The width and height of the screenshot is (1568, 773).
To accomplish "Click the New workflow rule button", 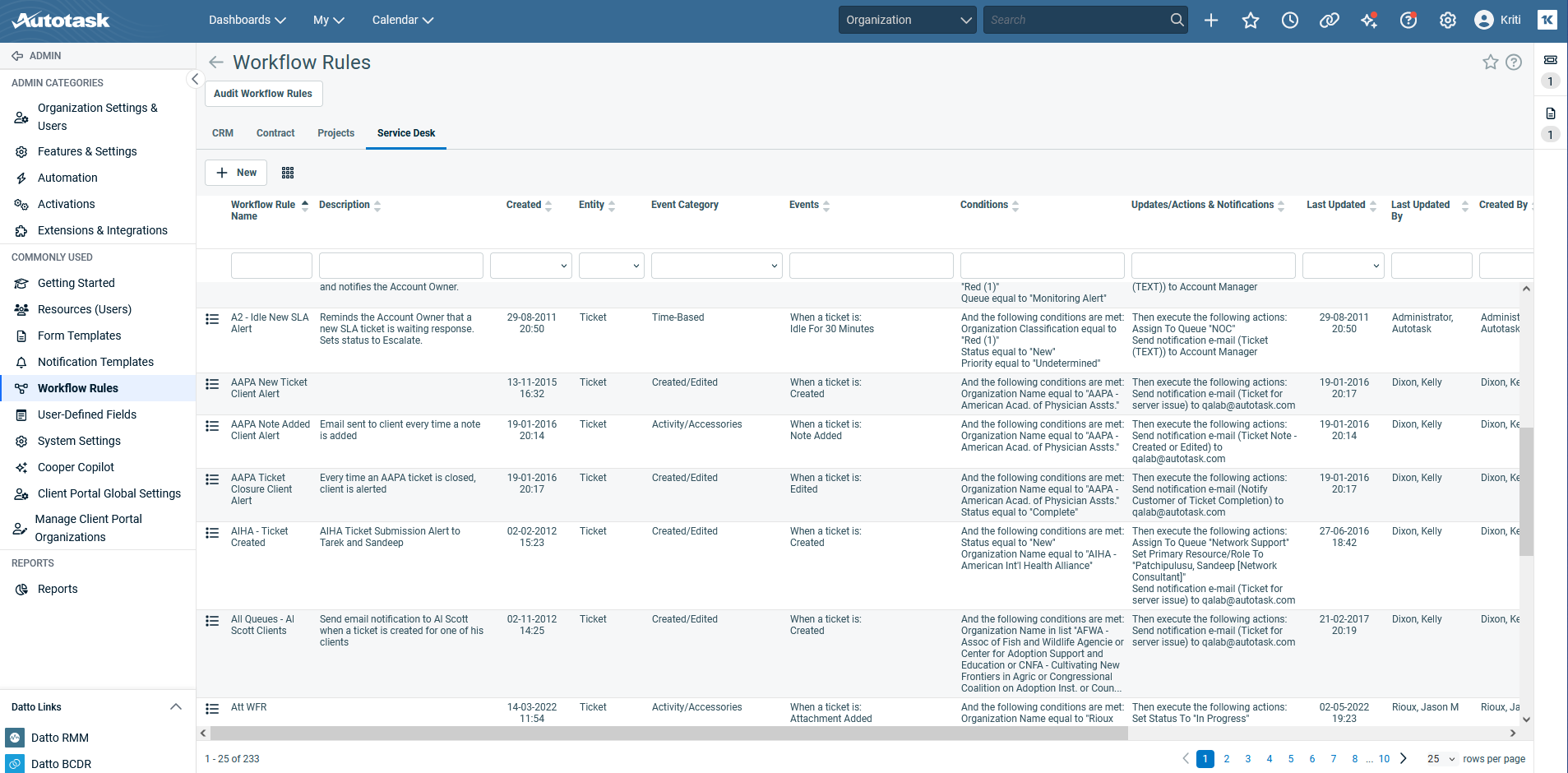I will (x=236, y=173).
